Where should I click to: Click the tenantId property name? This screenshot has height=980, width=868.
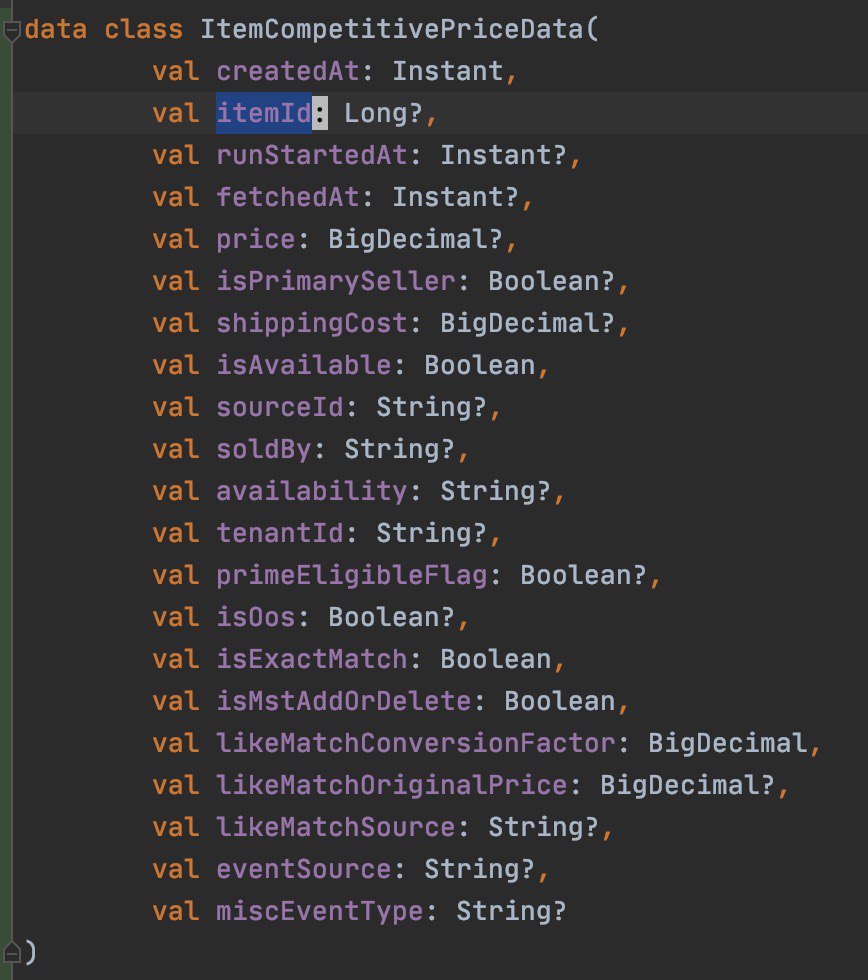point(280,533)
